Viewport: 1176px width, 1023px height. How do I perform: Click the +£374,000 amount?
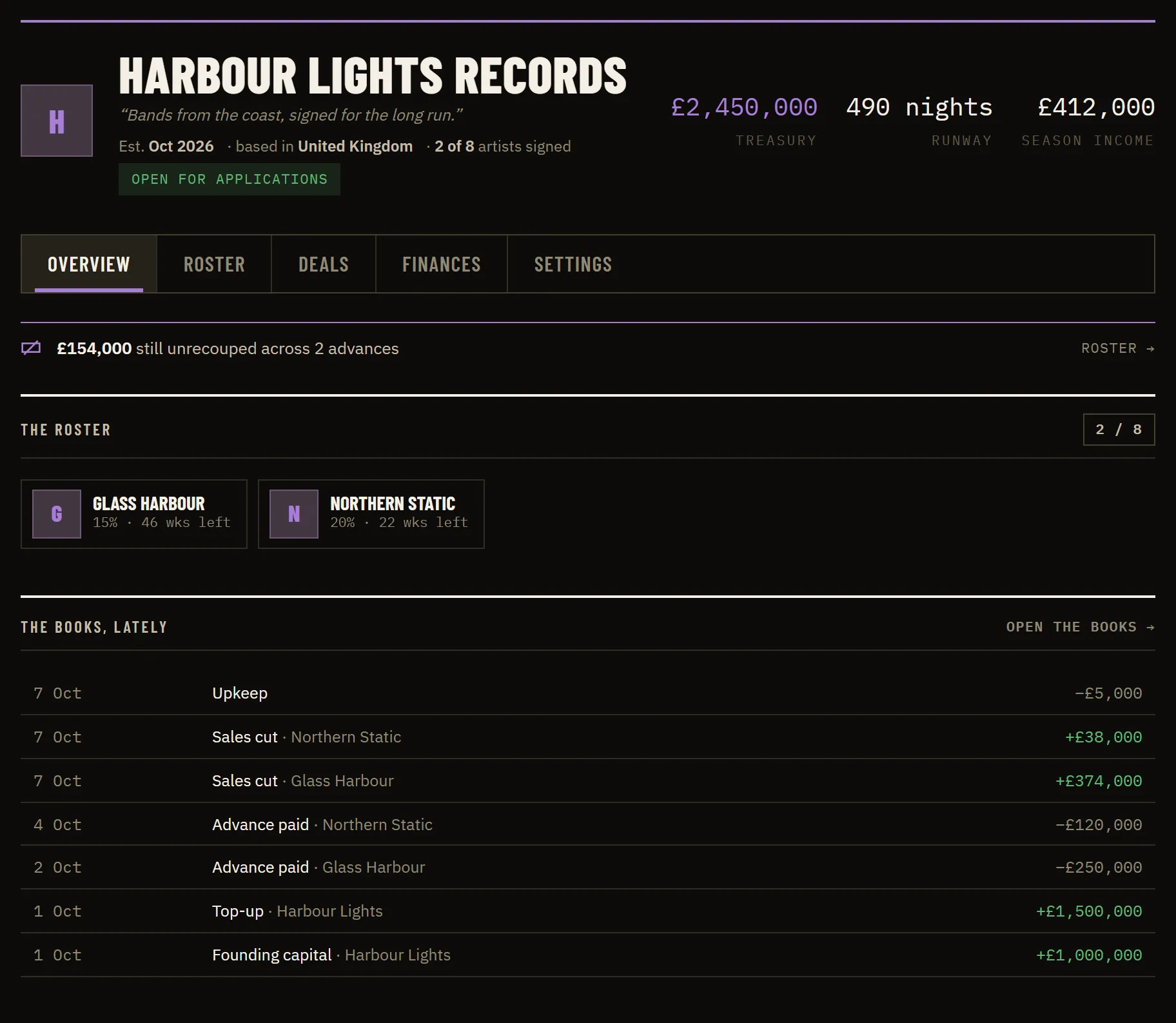(1099, 781)
